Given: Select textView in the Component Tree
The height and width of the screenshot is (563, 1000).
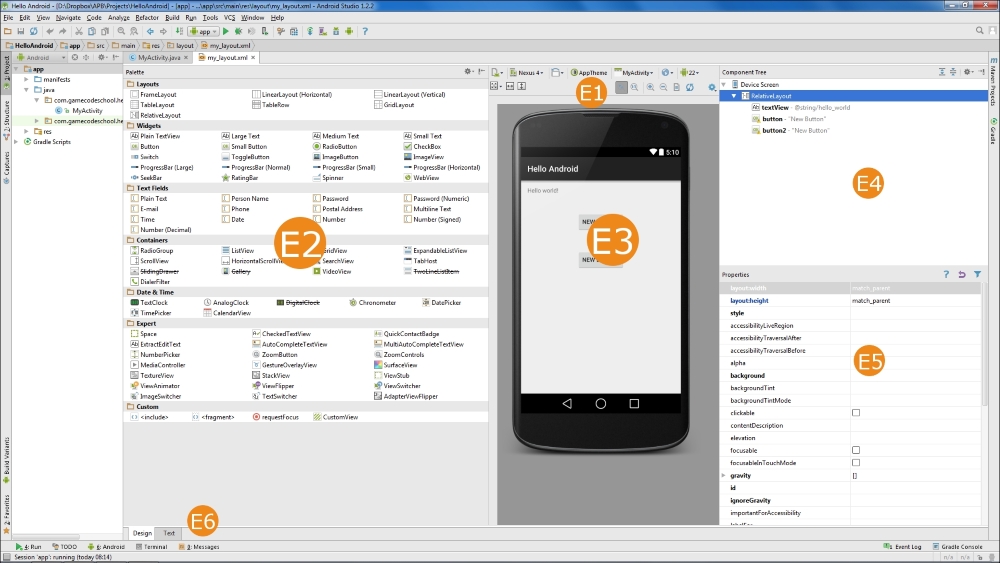Looking at the screenshot, I should [x=775, y=107].
